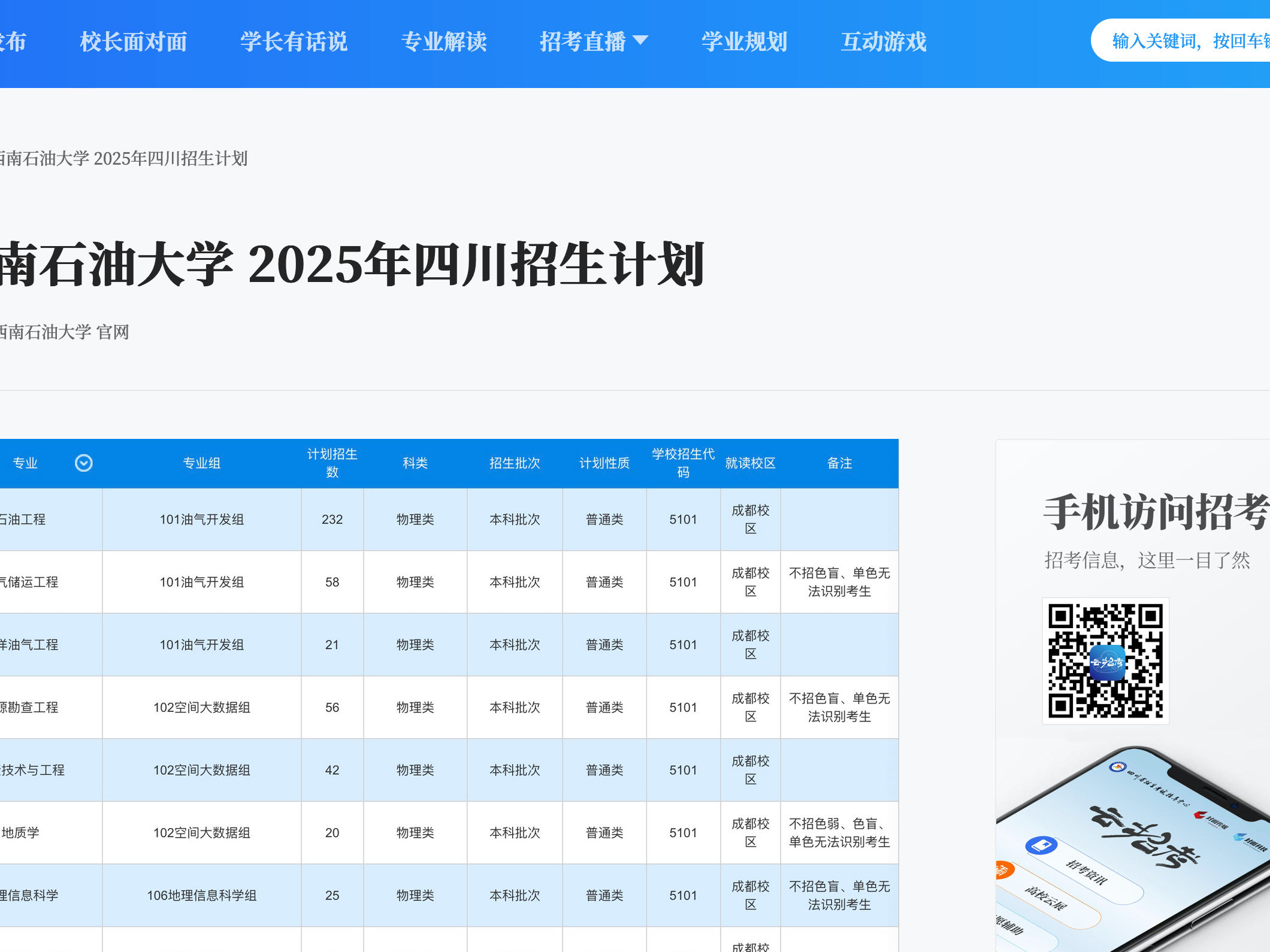Click the 专业组 column header
The height and width of the screenshot is (952, 1270).
(202, 463)
